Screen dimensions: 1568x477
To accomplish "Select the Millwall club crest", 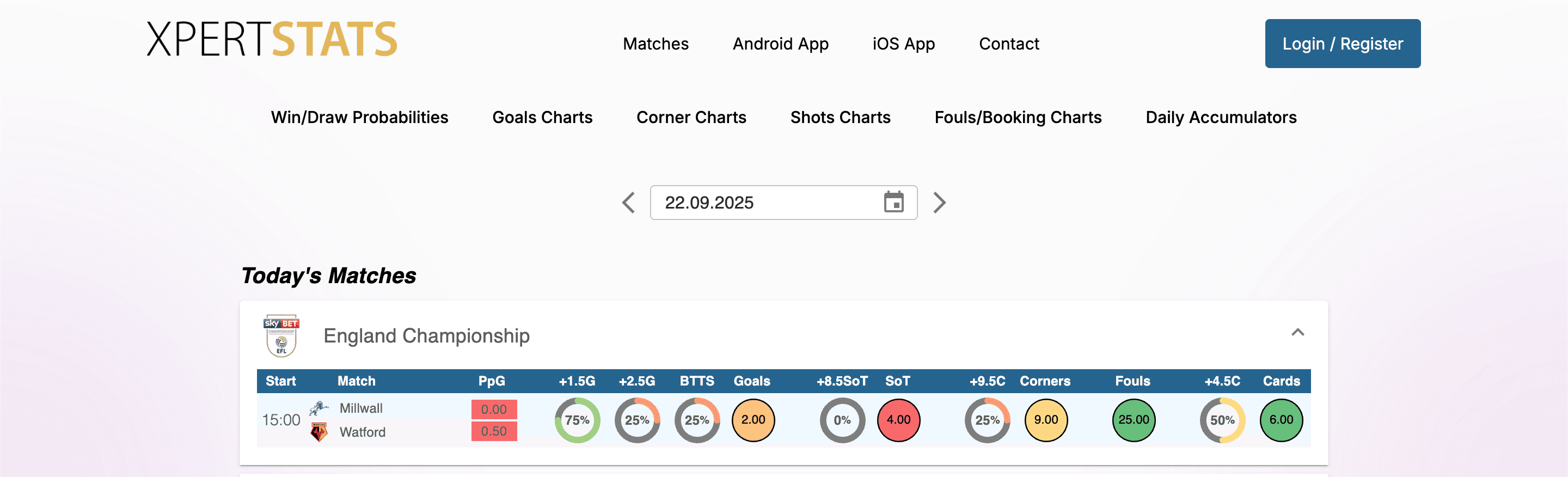I will [320, 408].
